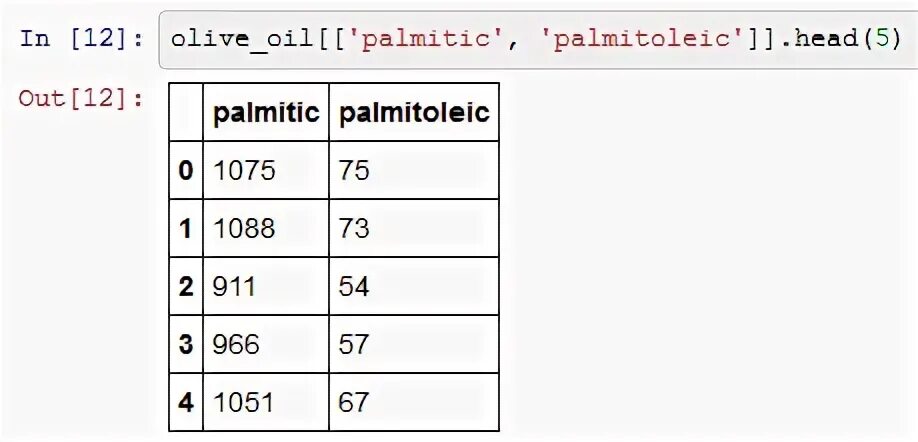Select row index 3

(x=186, y=345)
